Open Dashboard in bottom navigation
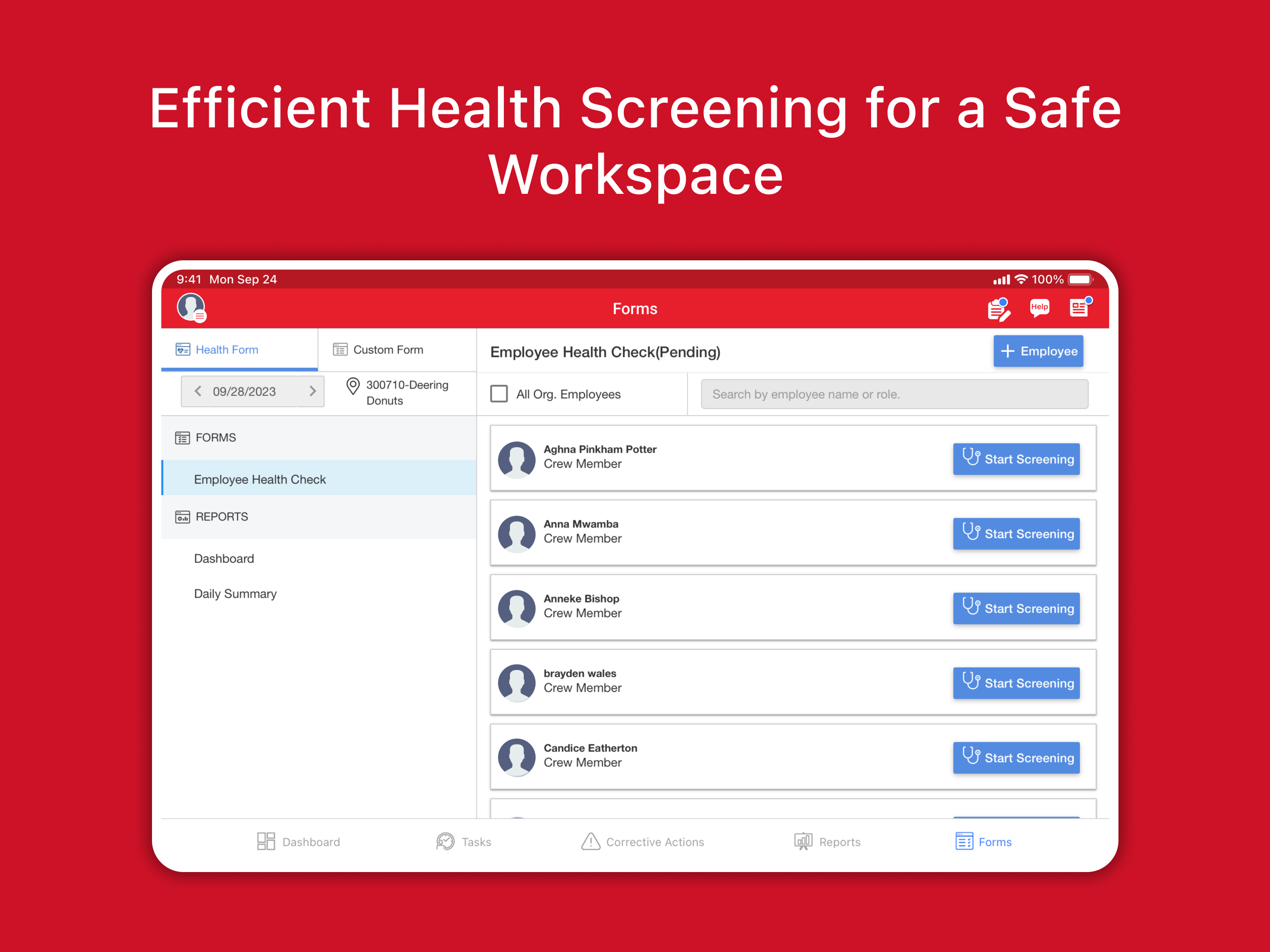This screenshot has width=1270, height=952. (298, 842)
